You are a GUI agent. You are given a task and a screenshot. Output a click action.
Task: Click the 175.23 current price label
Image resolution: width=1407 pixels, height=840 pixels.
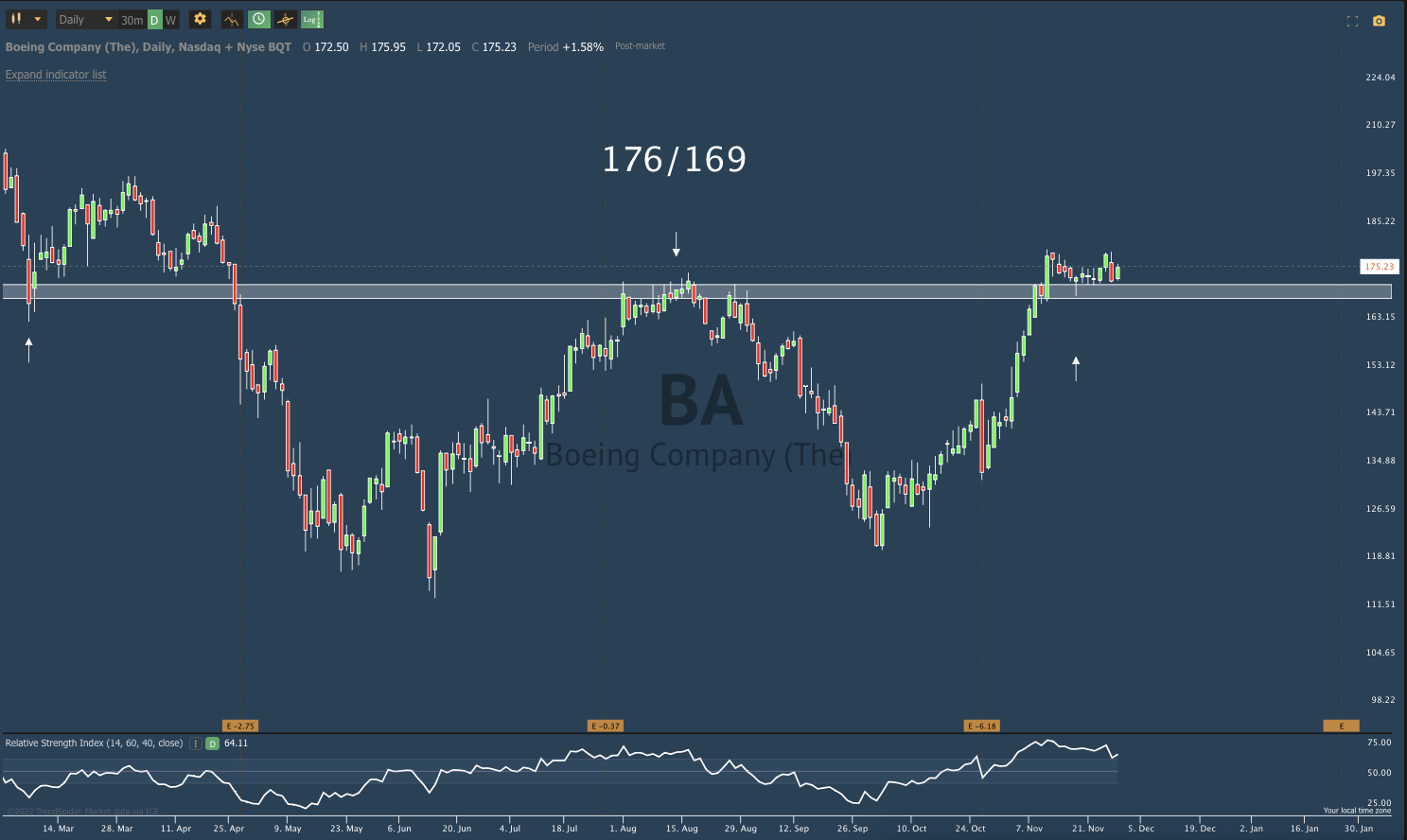(1379, 267)
